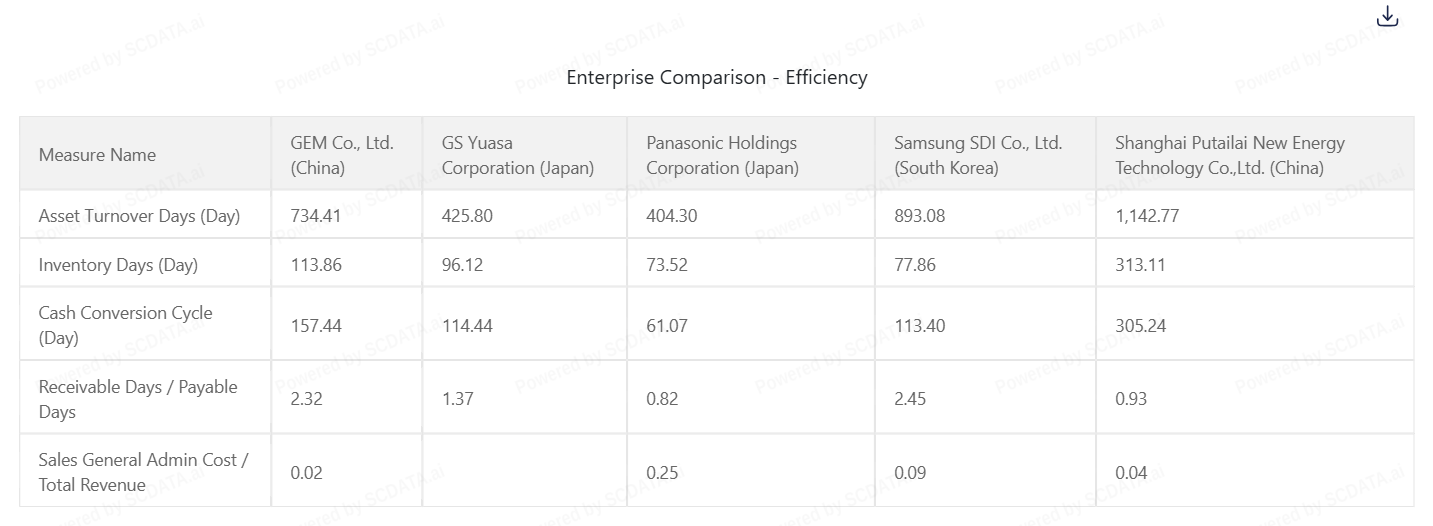Click the 734.41 asset turnover cell
The height and width of the screenshot is (526, 1433).
pyautogui.click(x=316, y=216)
